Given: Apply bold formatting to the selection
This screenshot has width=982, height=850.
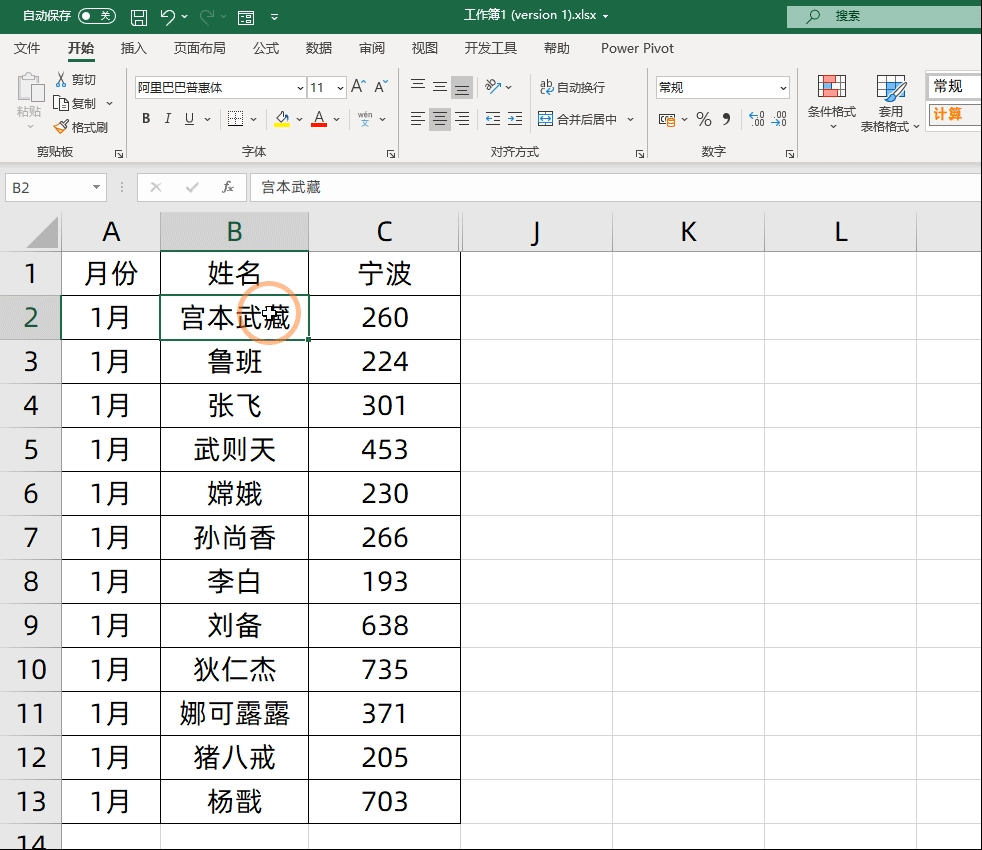Looking at the screenshot, I should click(146, 118).
